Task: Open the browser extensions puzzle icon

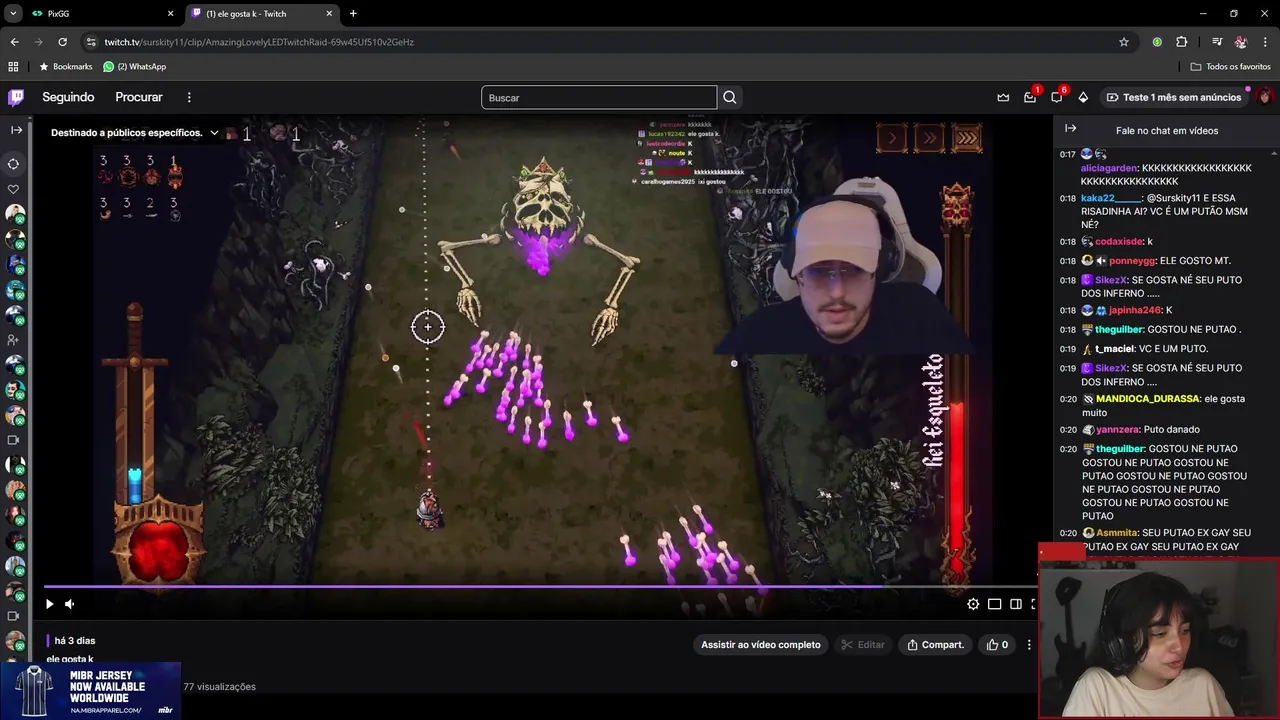Action: click(1181, 42)
